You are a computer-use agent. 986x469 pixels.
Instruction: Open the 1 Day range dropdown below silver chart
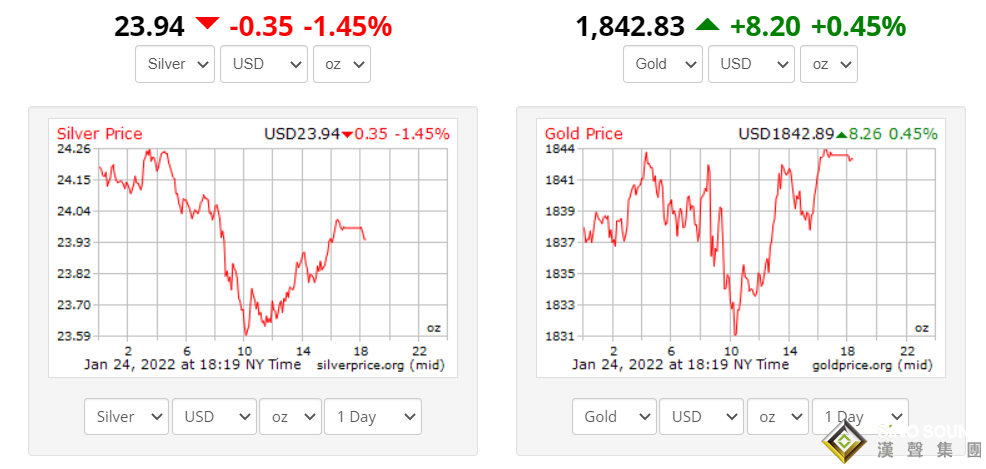372,417
